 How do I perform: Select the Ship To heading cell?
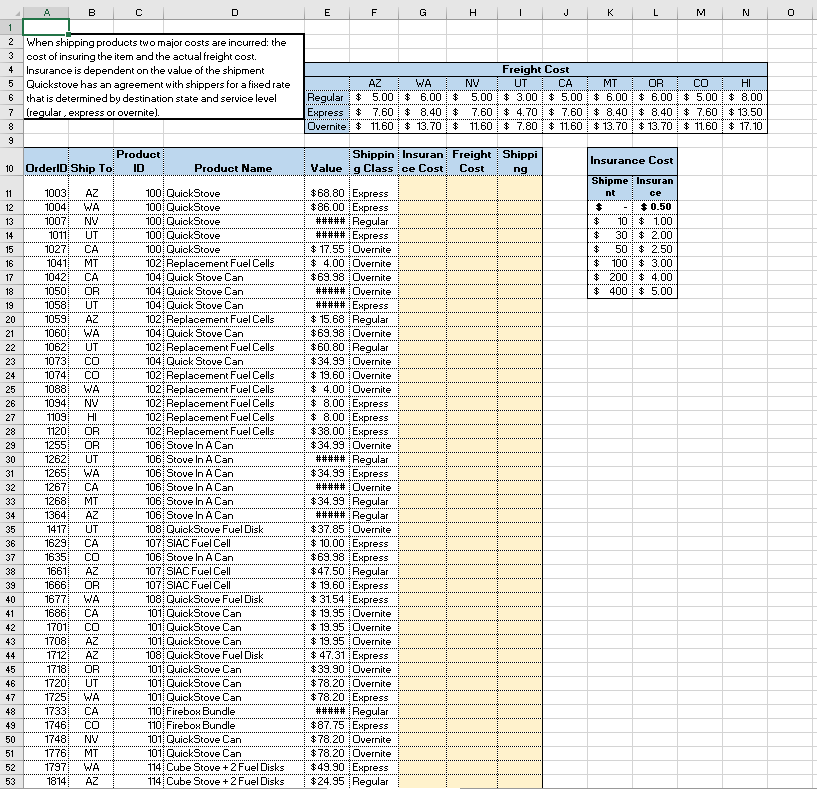point(91,162)
